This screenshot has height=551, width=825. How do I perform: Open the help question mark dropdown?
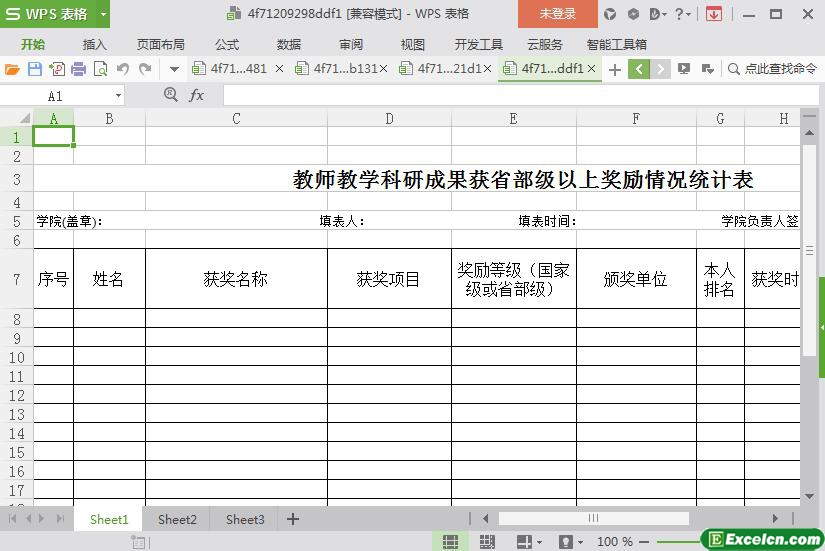click(x=682, y=14)
